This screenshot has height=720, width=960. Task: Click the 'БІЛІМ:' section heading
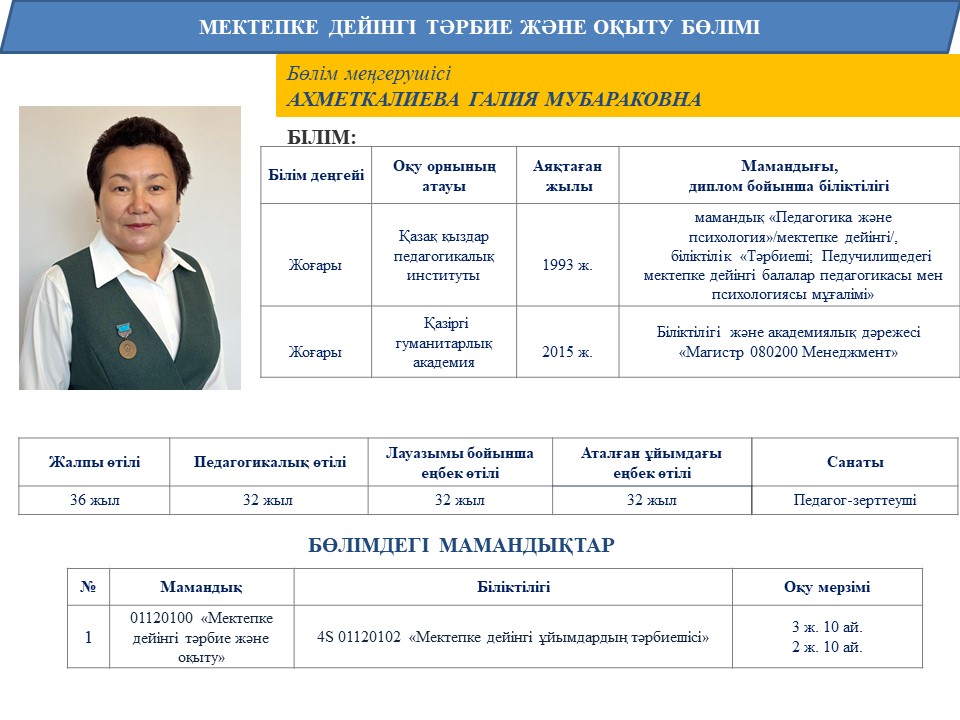coord(322,136)
